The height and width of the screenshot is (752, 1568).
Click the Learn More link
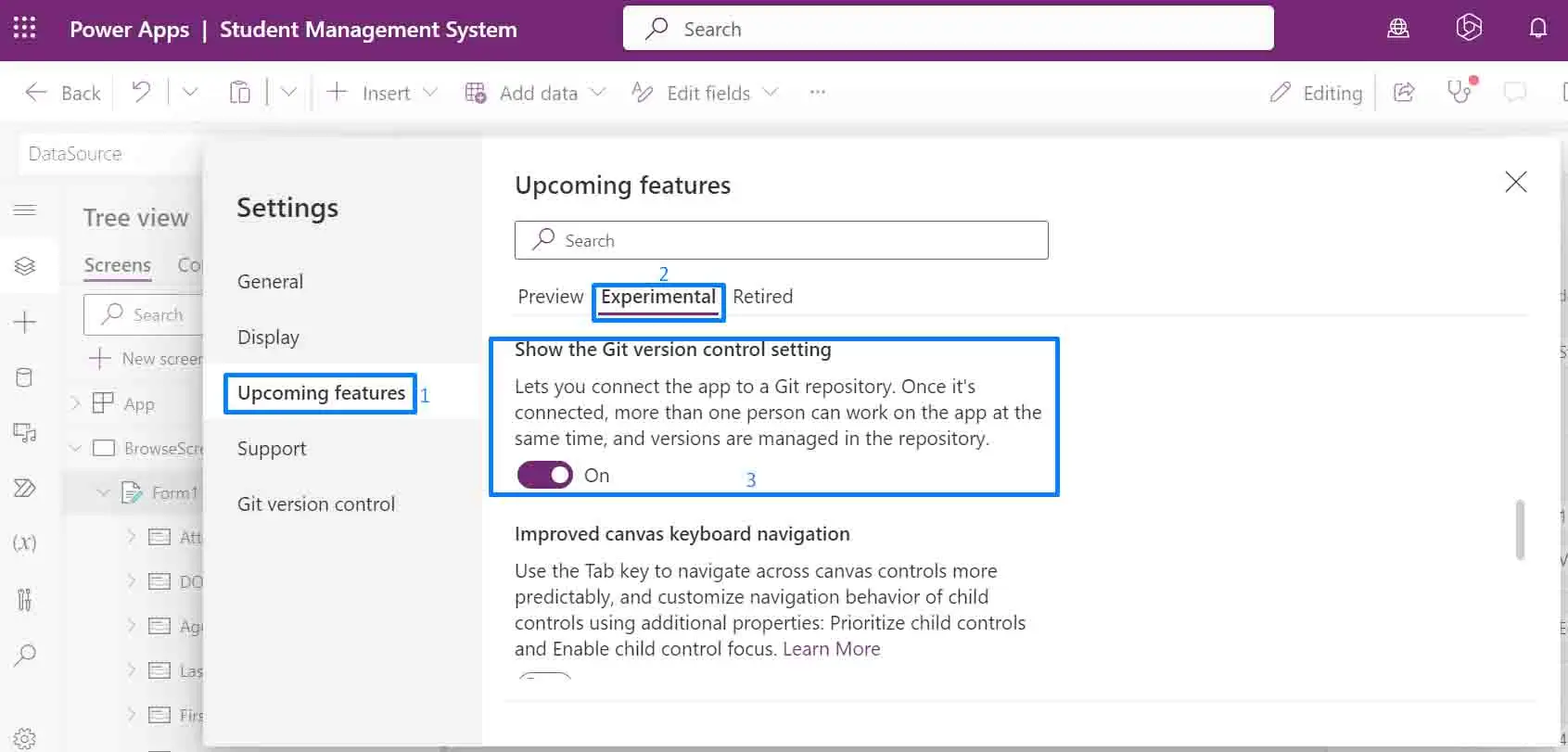(831, 649)
